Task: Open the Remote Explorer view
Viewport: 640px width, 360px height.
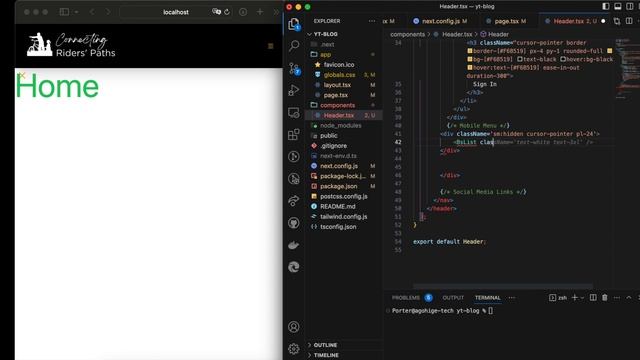Action: [x=294, y=112]
